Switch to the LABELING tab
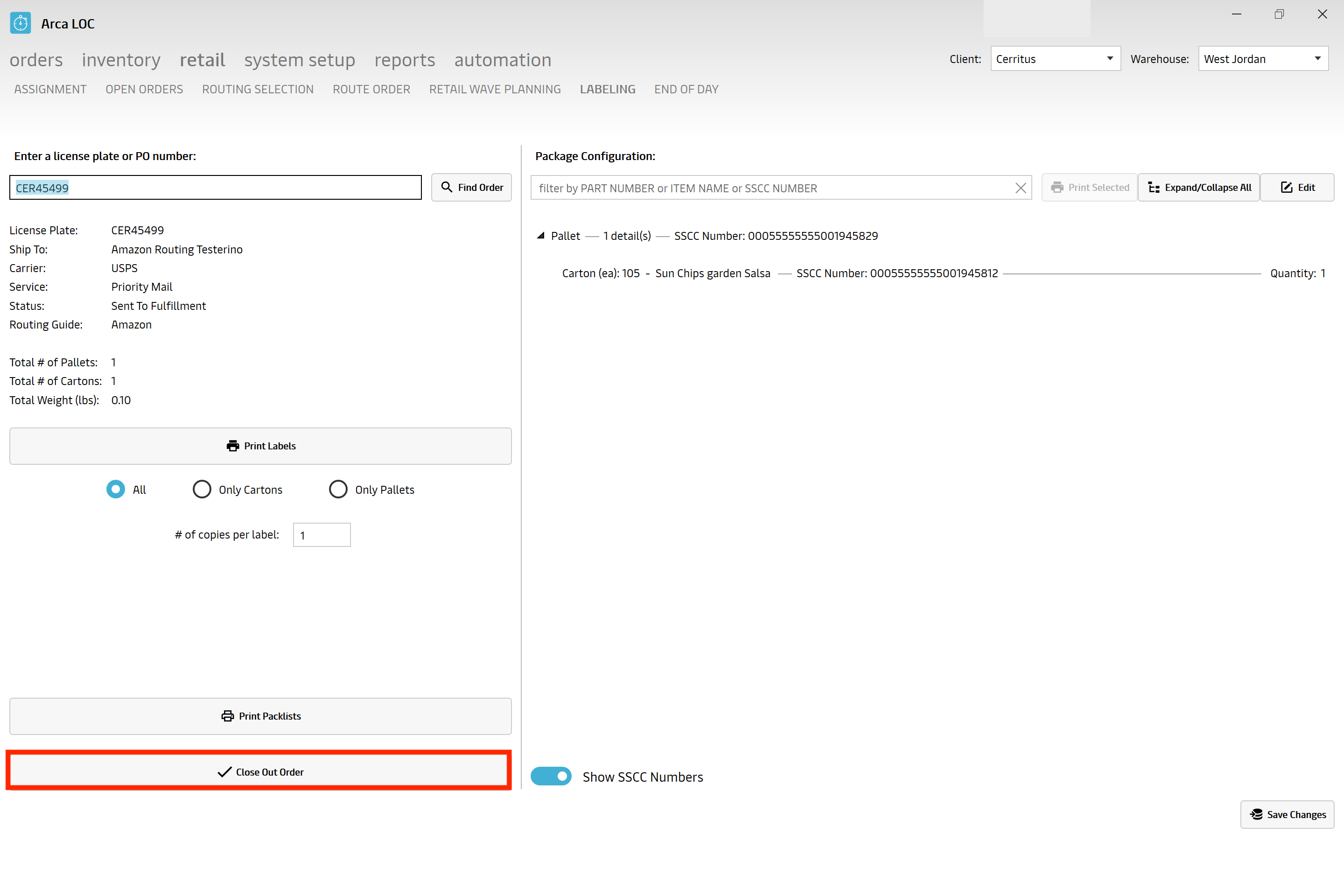Image resolution: width=1344 pixels, height=896 pixels. tap(608, 89)
